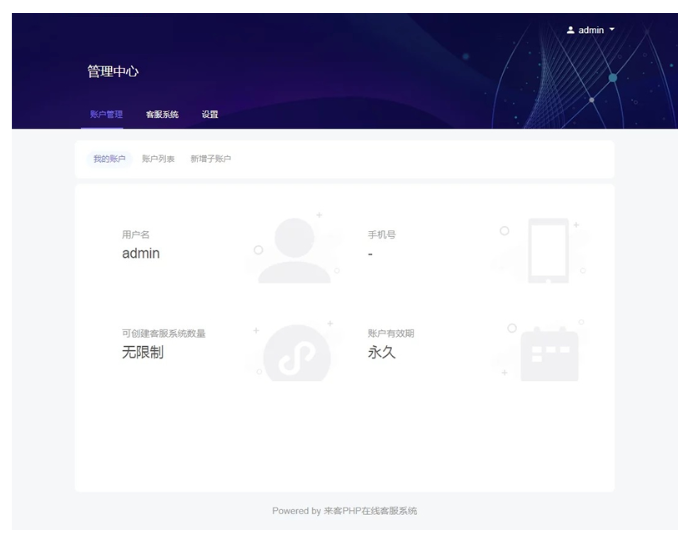Click the 手机号 field label
Screen dimensions: 687x539
click(382, 235)
